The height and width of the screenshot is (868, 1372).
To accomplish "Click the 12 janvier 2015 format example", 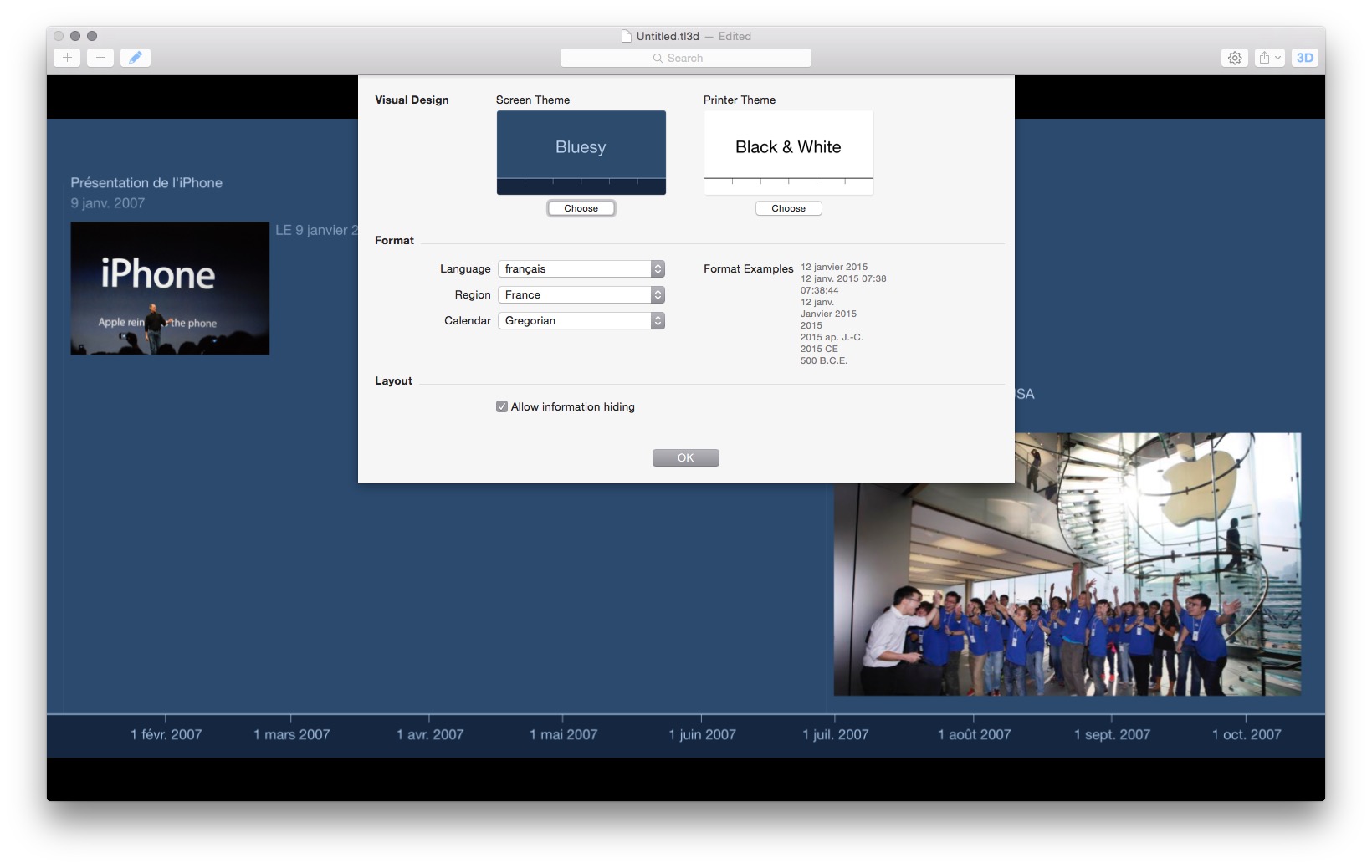I will [834, 267].
